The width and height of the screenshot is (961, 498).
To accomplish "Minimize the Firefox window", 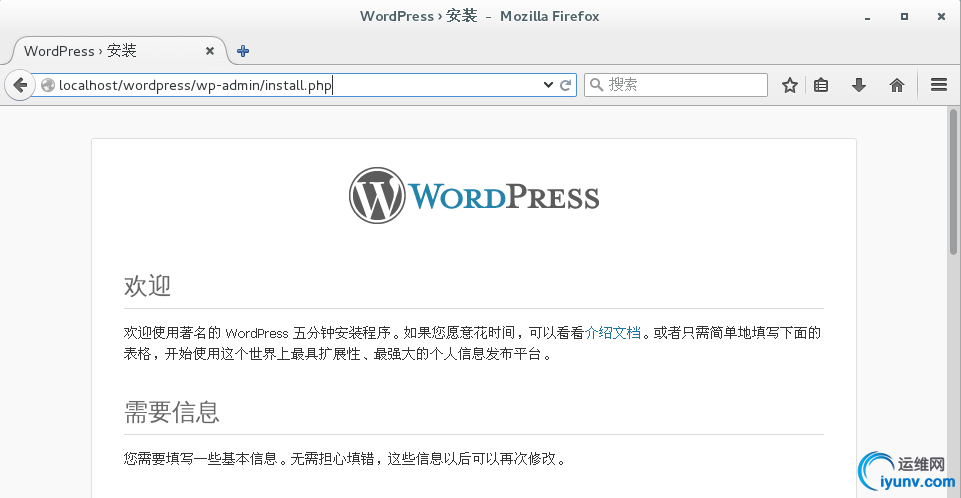I will click(867, 17).
